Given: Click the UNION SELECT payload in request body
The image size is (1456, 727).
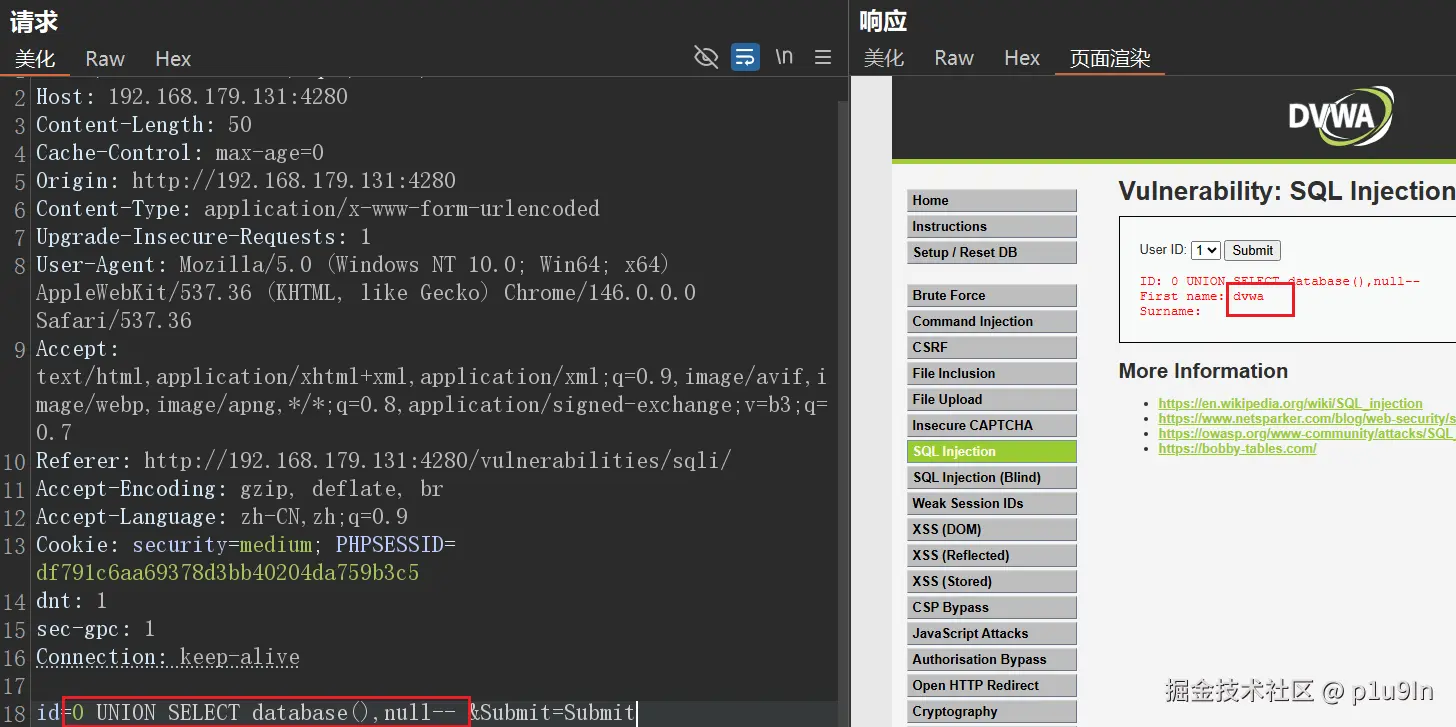Looking at the screenshot, I should pos(266,713).
